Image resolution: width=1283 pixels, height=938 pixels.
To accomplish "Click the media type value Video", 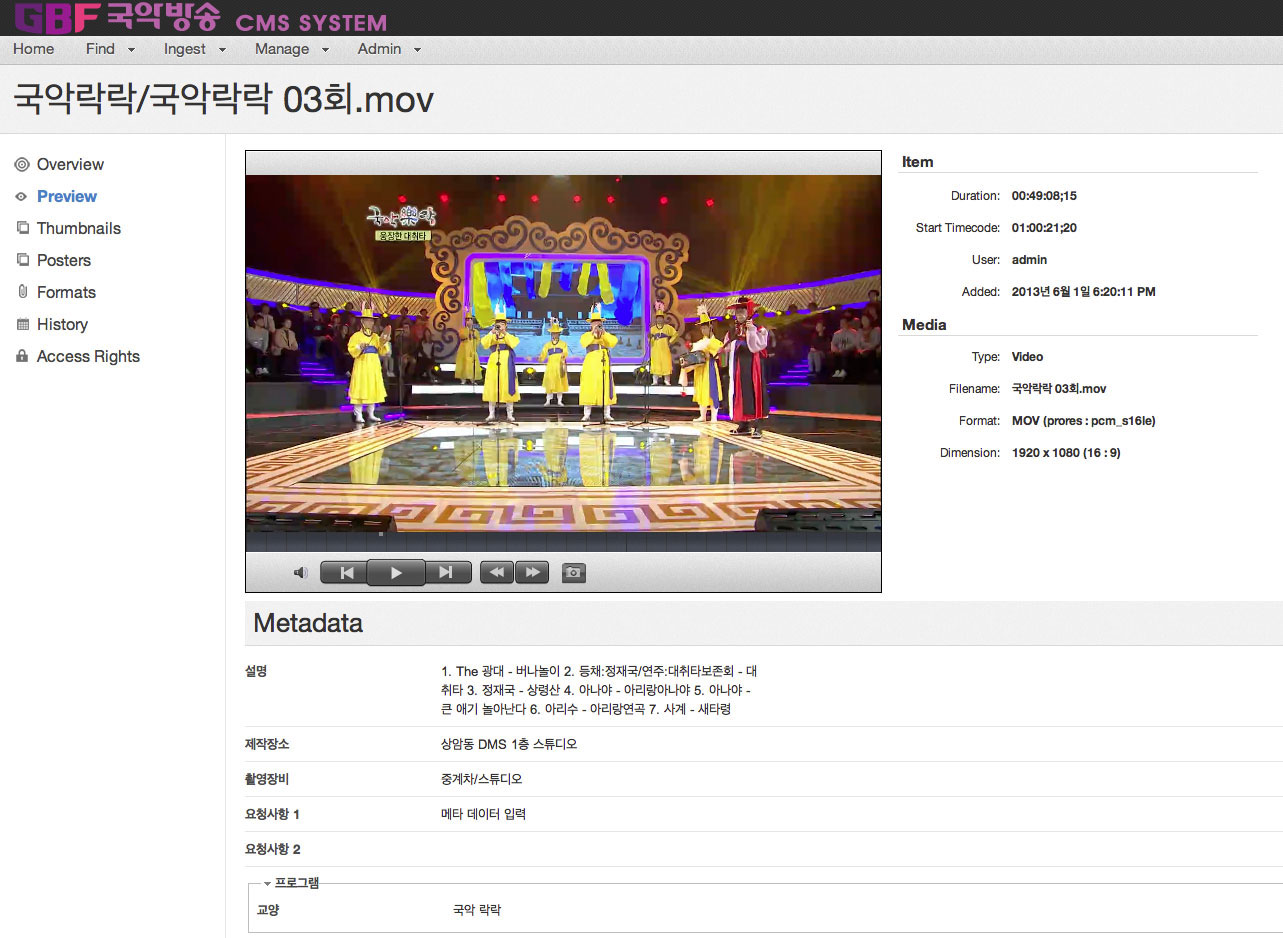I will point(1027,357).
